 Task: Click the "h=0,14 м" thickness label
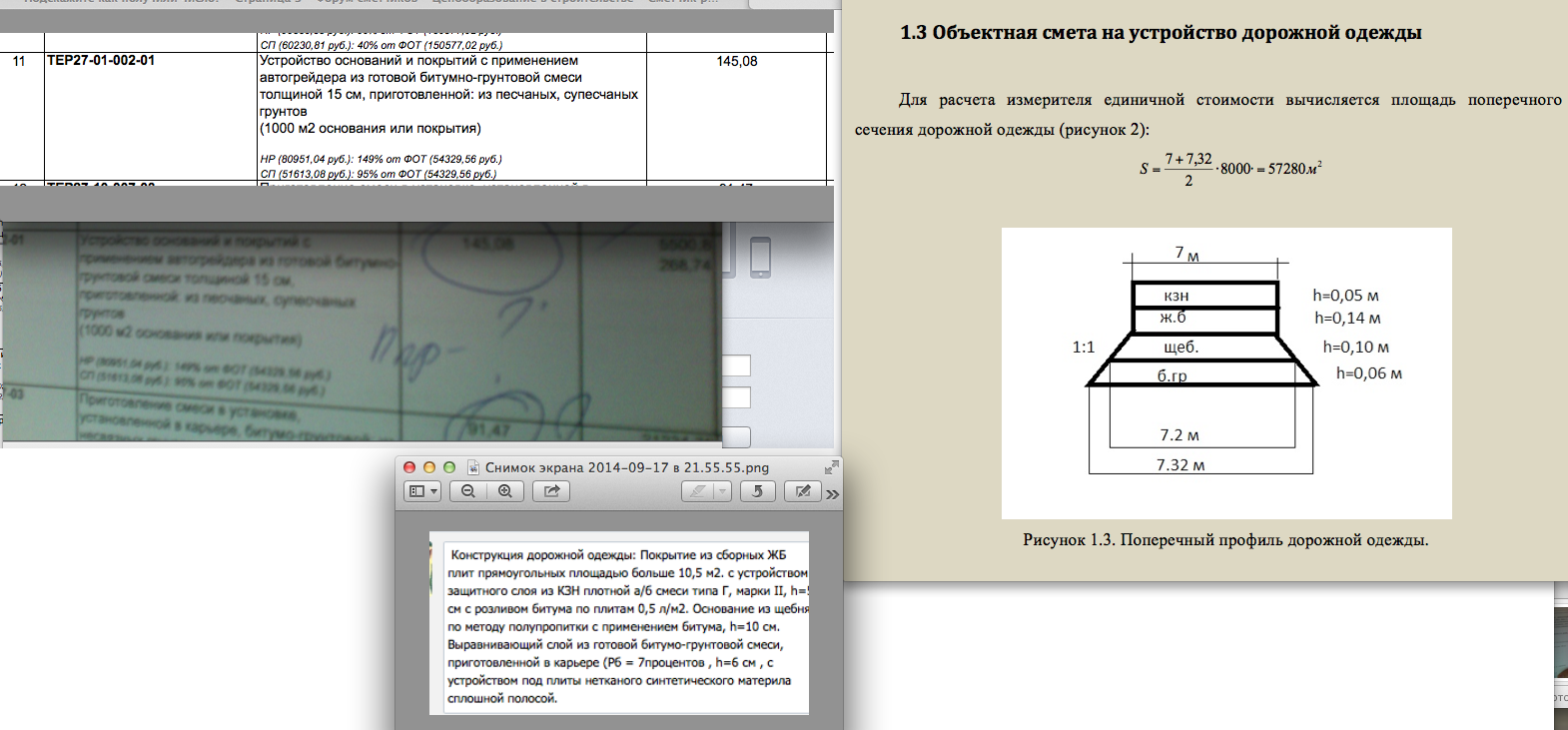point(1347,319)
